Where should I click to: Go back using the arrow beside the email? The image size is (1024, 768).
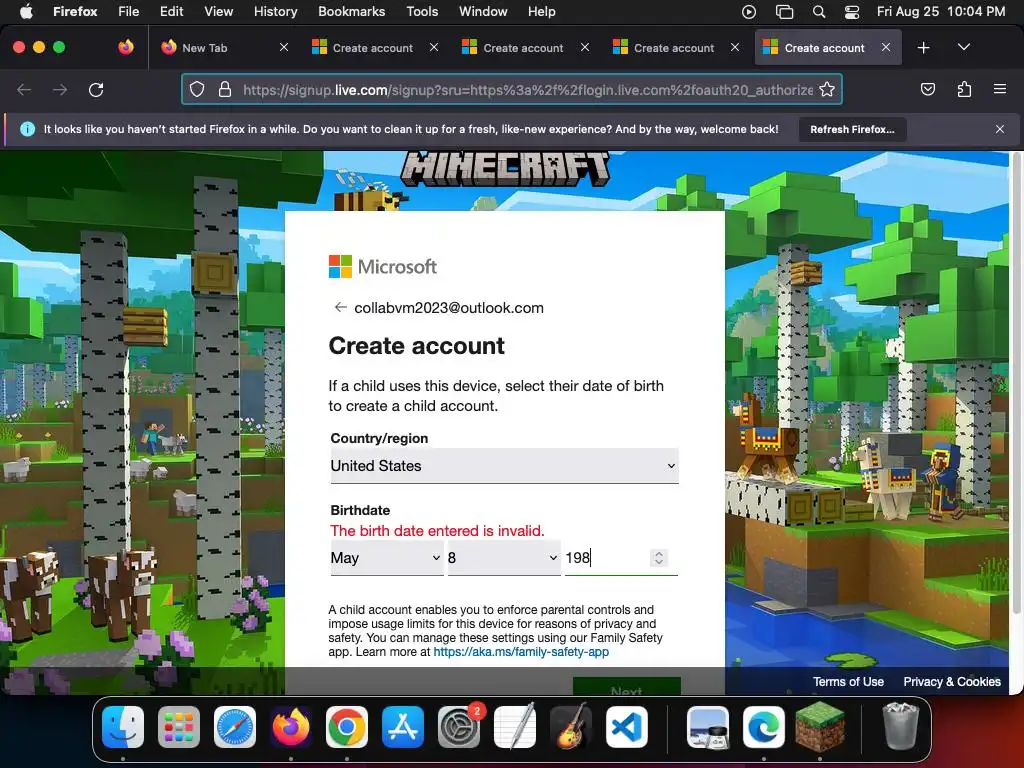click(340, 308)
